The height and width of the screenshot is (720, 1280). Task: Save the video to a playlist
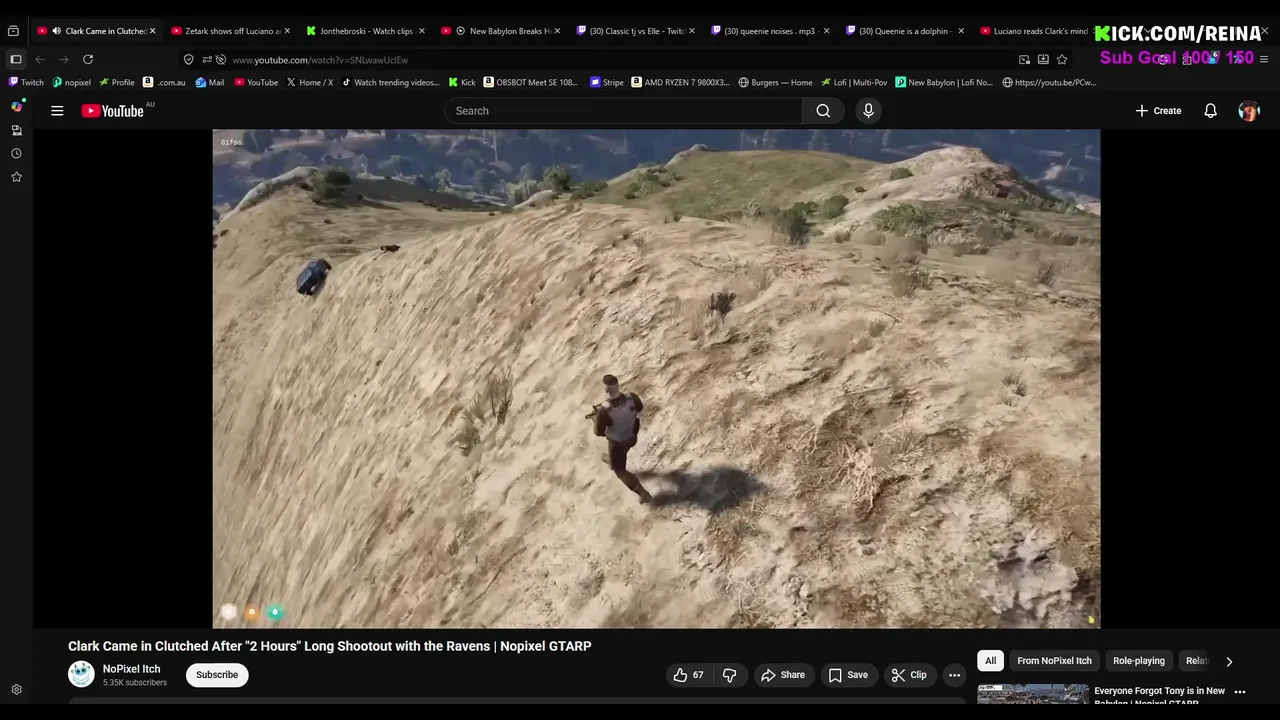847,675
